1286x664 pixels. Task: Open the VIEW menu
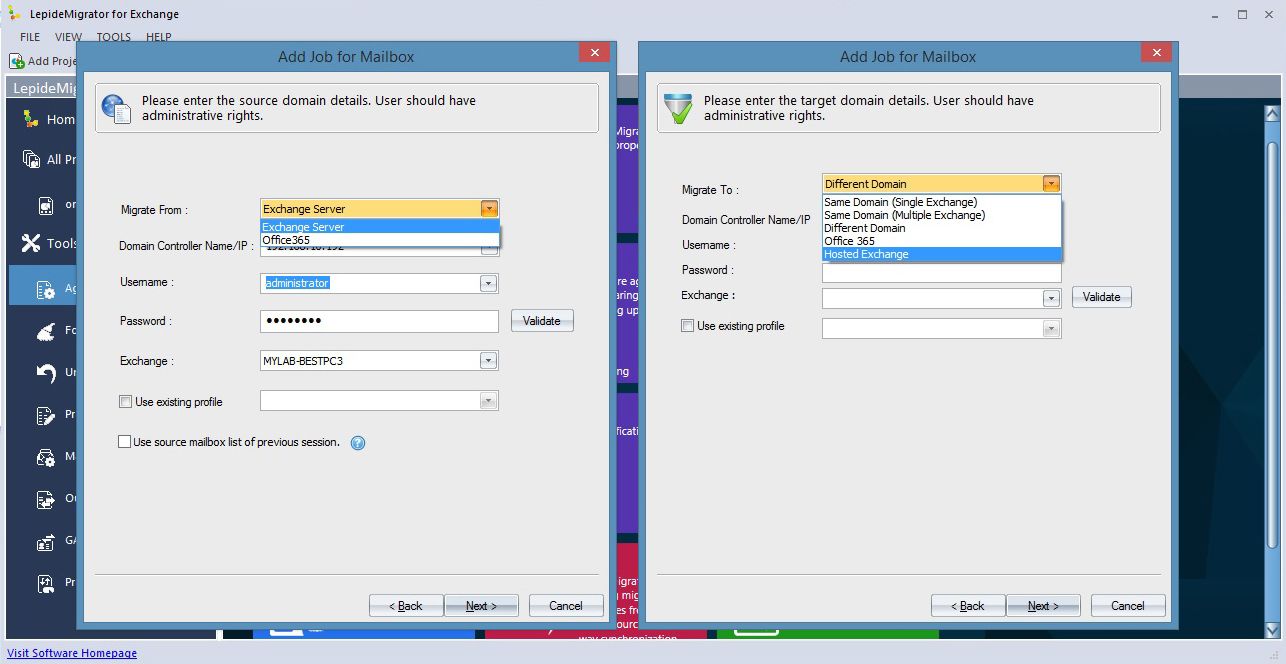point(68,37)
